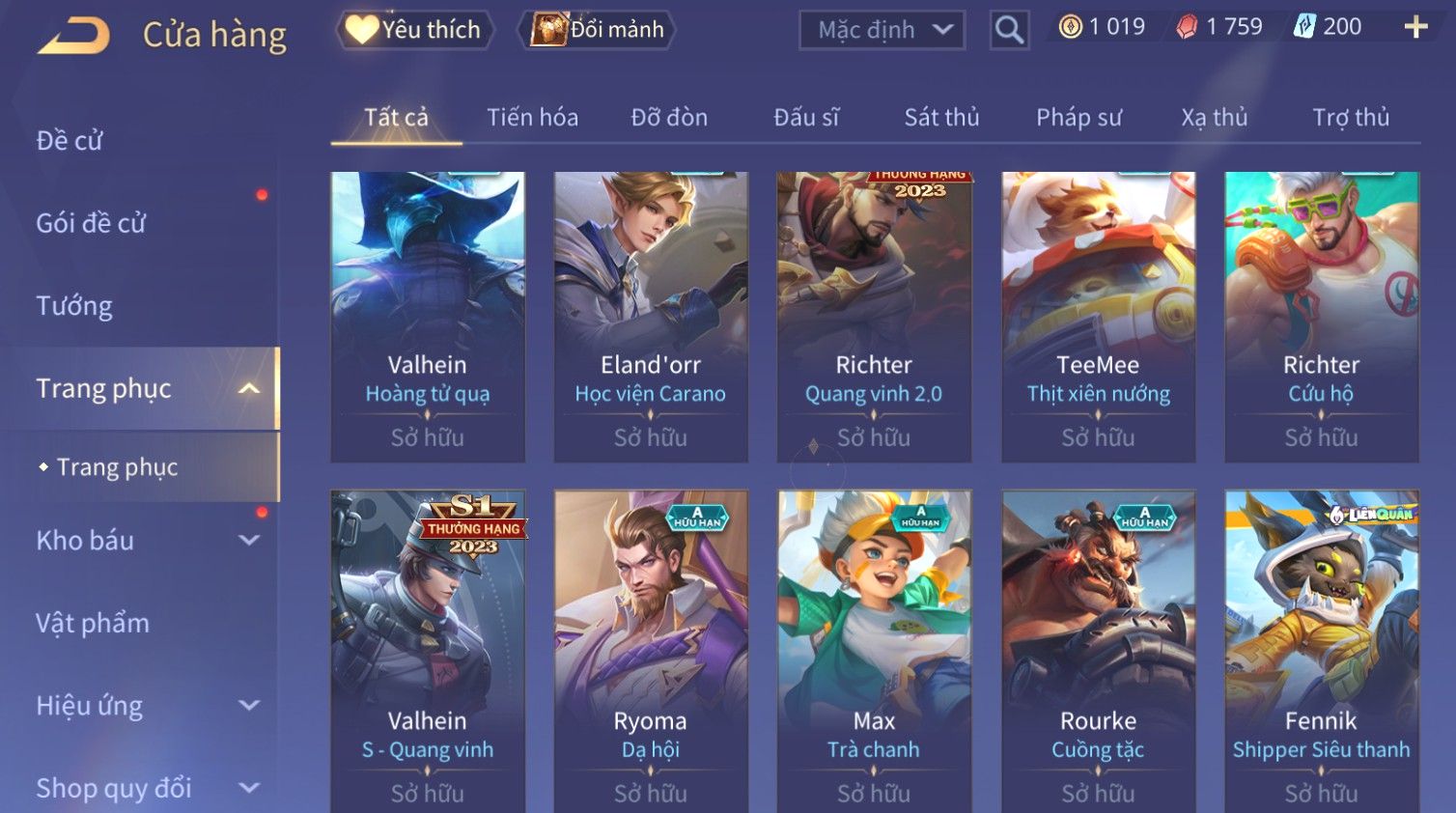The width and height of the screenshot is (1456, 813).
Task: Choose the Trang phục sub-item
Action: [117, 467]
